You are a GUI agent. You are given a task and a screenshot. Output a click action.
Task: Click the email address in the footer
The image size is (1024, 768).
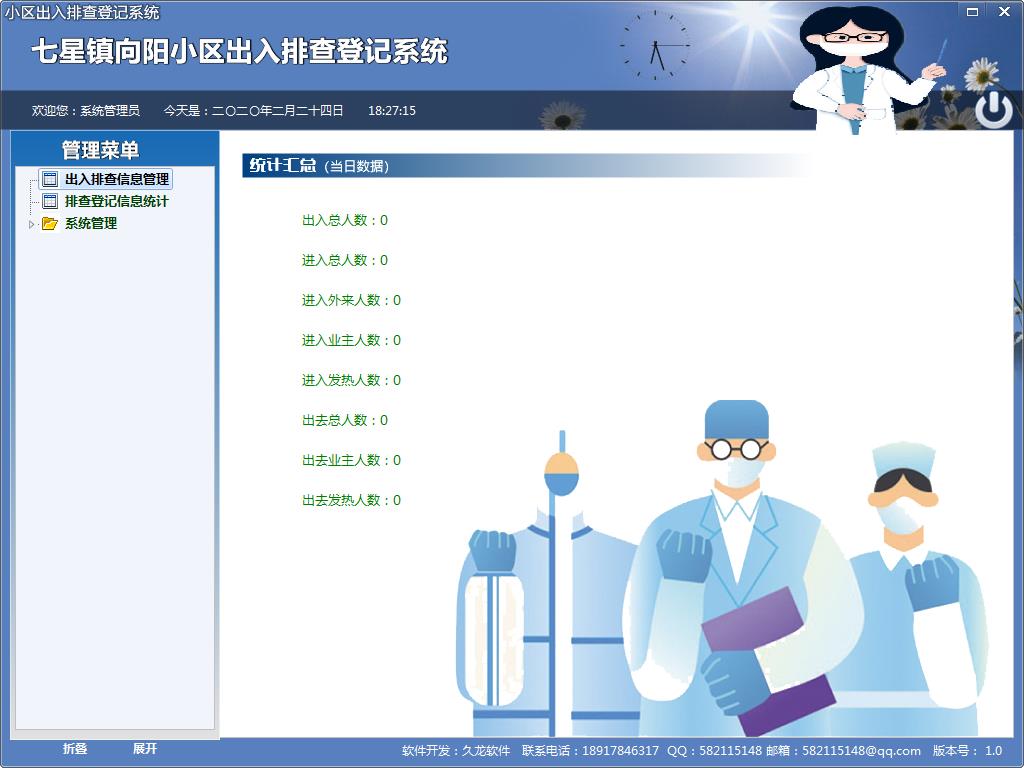tap(861, 751)
